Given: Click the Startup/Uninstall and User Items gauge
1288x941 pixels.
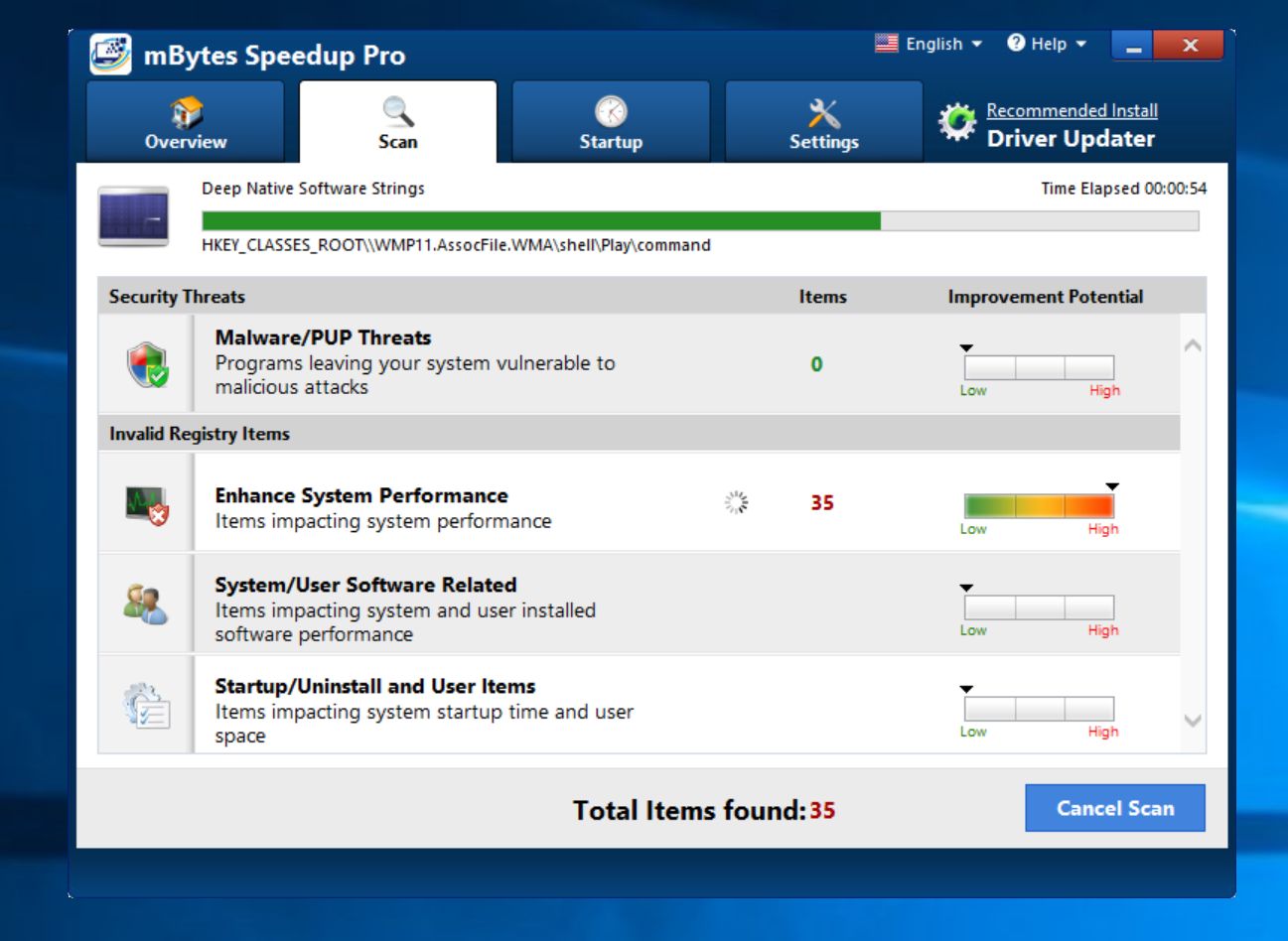Looking at the screenshot, I should (x=1039, y=709).
